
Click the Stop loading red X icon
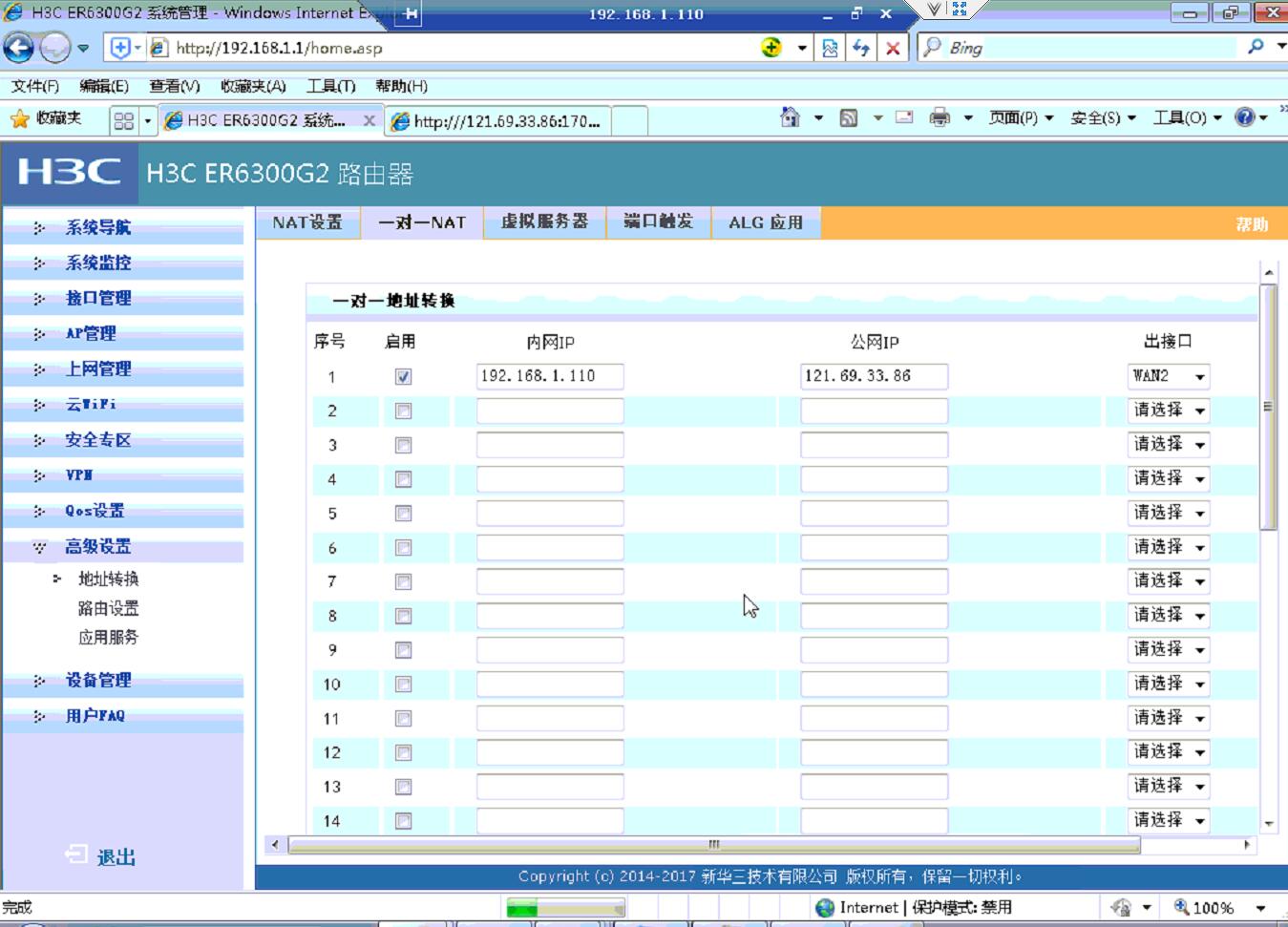[893, 48]
